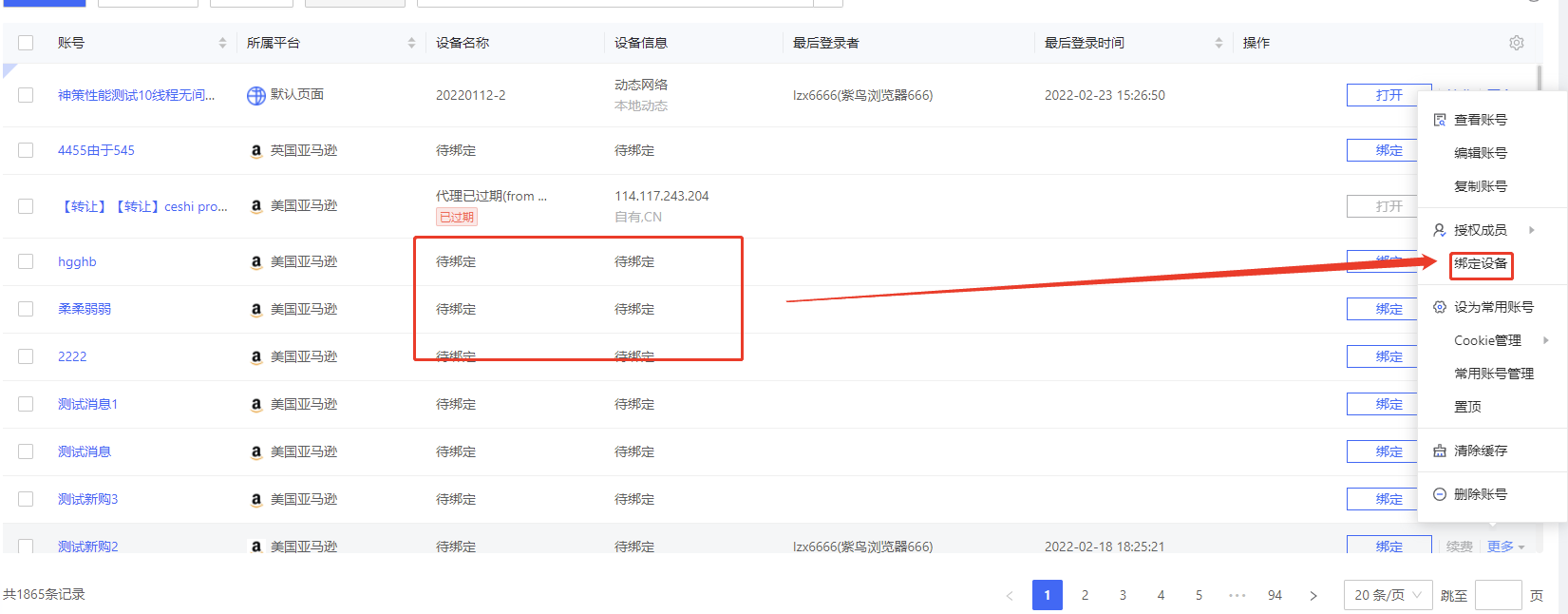Click Amazon logo in hgghb row

(x=255, y=261)
